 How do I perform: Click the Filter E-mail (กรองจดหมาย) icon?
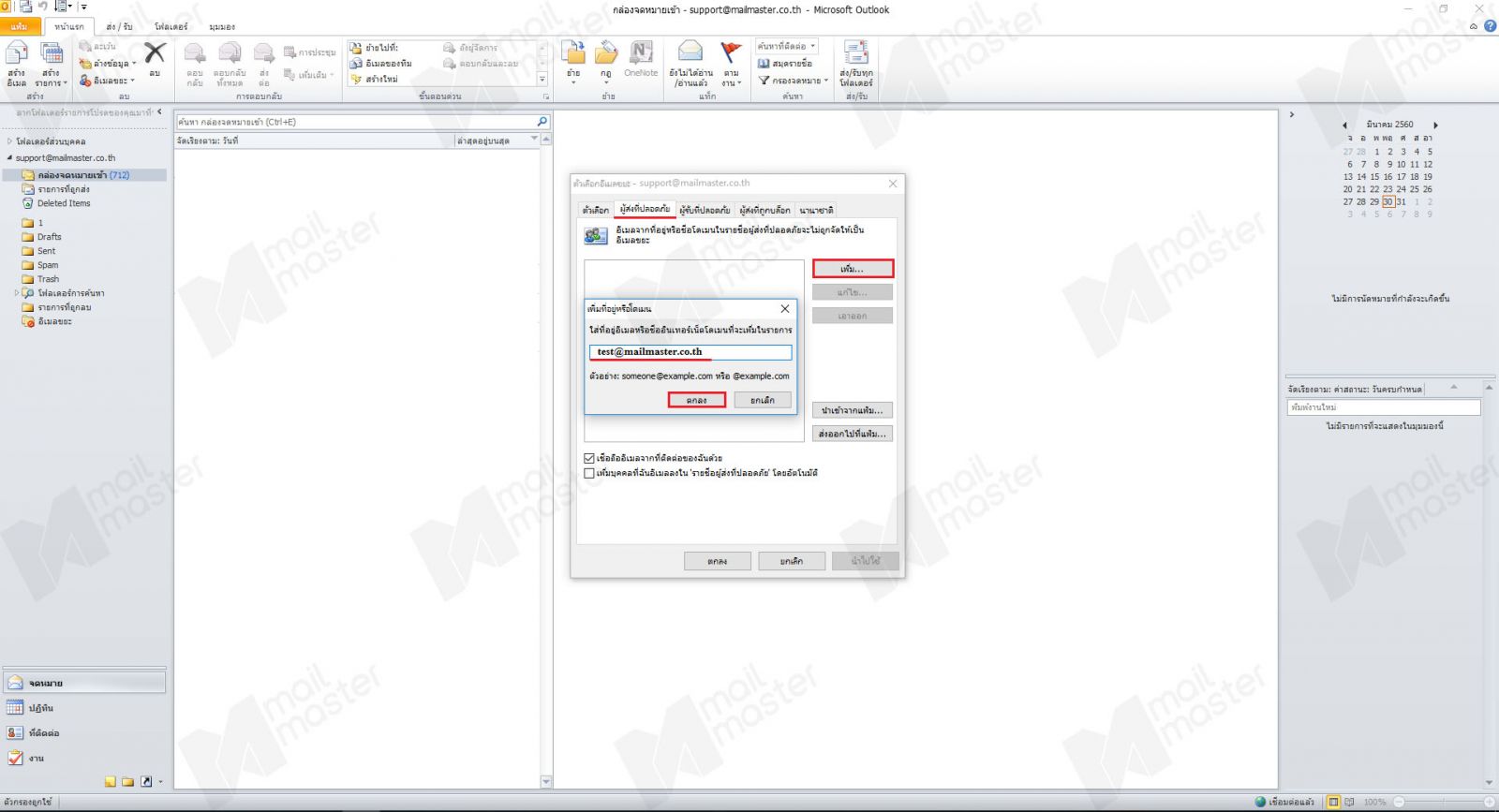pyautogui.click(x=764, y=81)
